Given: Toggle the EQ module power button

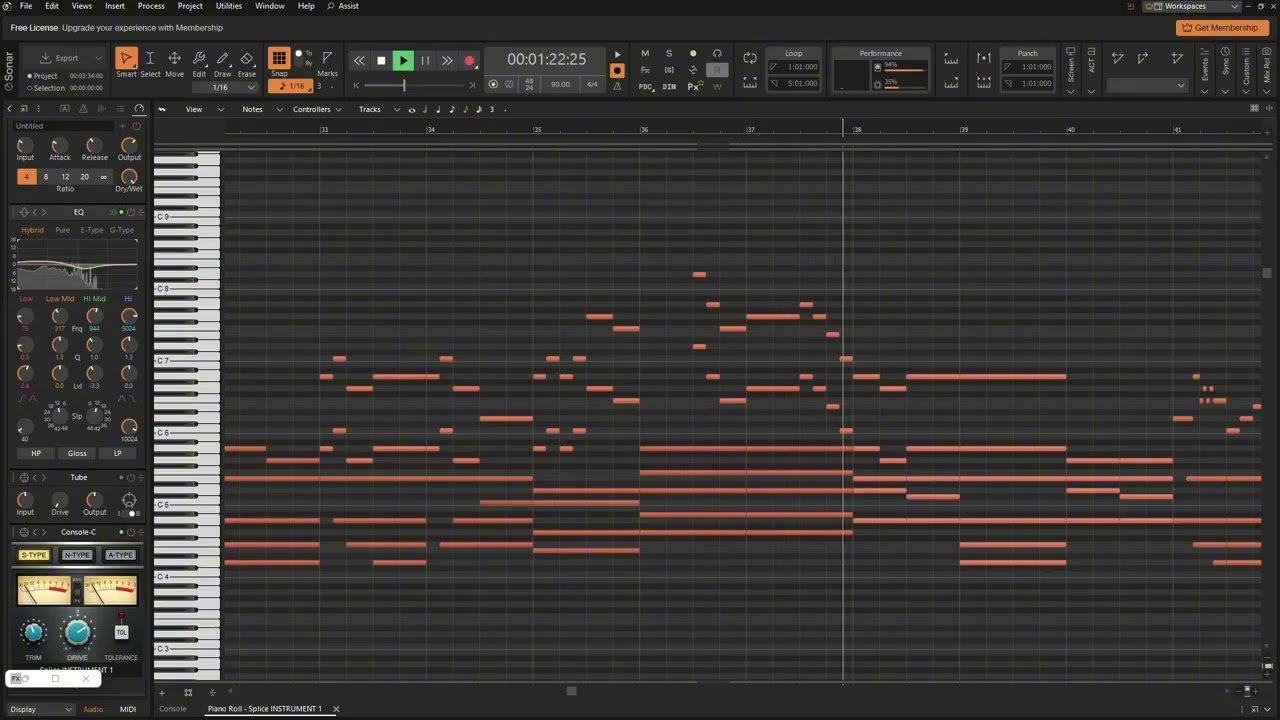Looking at the screenshot, I should pos(130,212).
